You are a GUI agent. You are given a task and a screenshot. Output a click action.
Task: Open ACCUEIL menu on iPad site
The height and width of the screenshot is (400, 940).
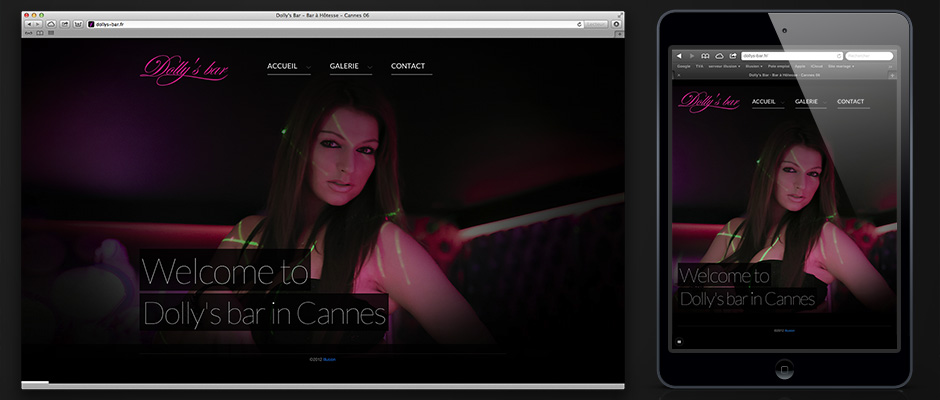click(764, 102)
